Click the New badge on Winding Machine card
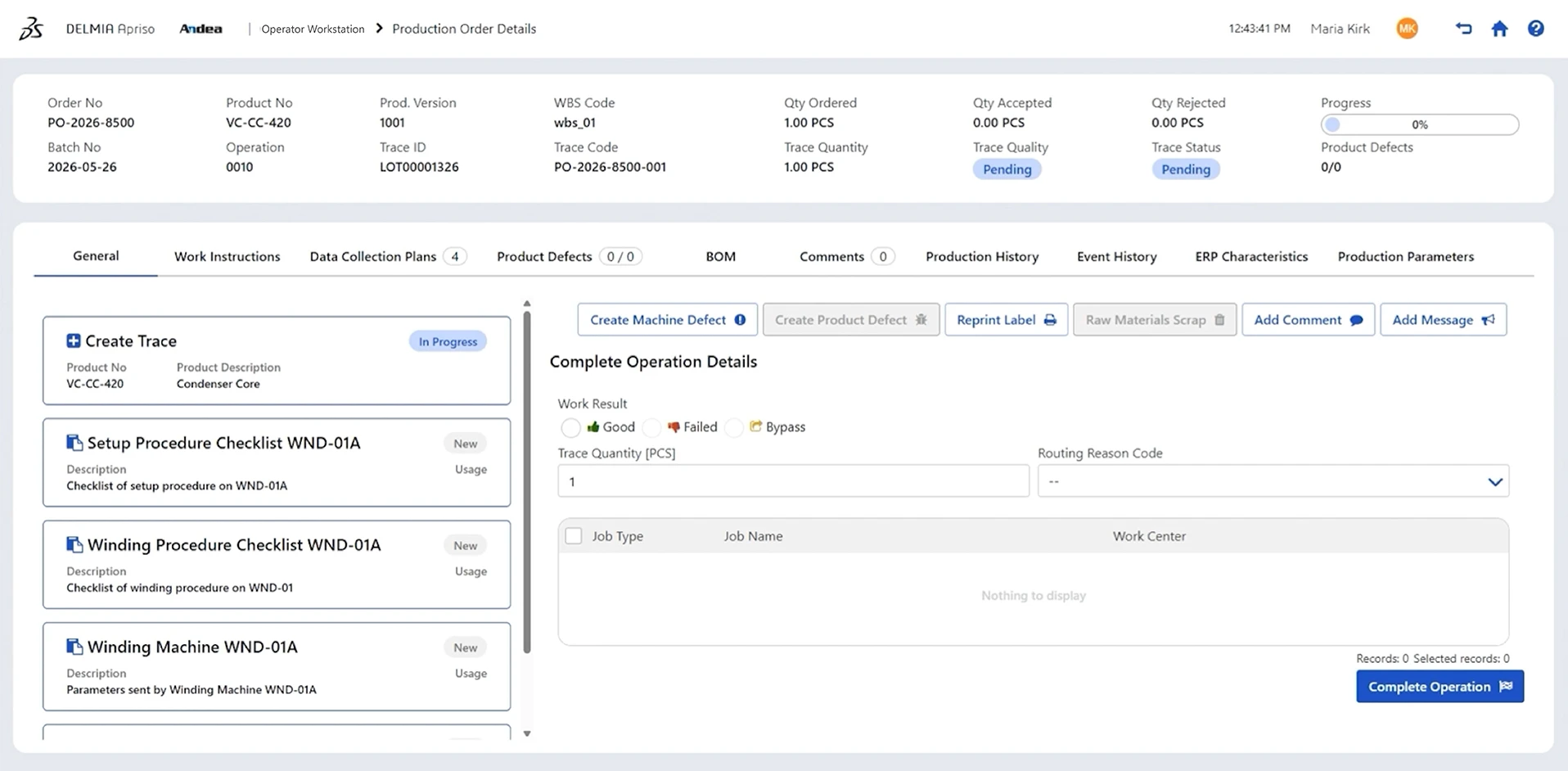Image resolution: width=1568 pixels, height=771 pixels. (465, 647)
